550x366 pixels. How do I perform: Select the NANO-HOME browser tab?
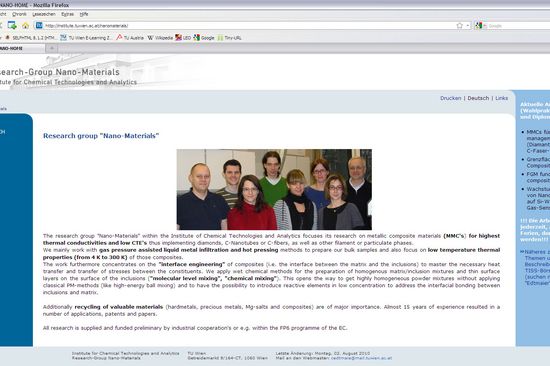[x=21, y=48]
